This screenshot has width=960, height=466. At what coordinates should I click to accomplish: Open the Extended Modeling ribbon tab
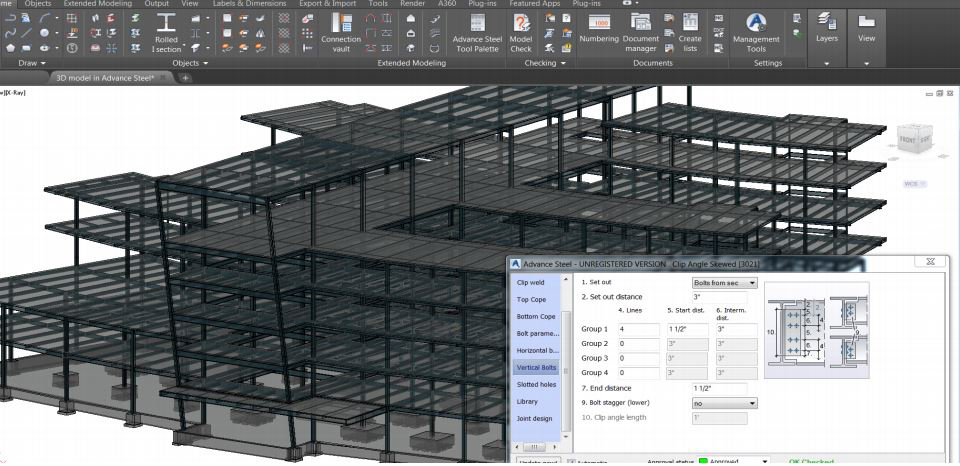(x=98, y=4)
